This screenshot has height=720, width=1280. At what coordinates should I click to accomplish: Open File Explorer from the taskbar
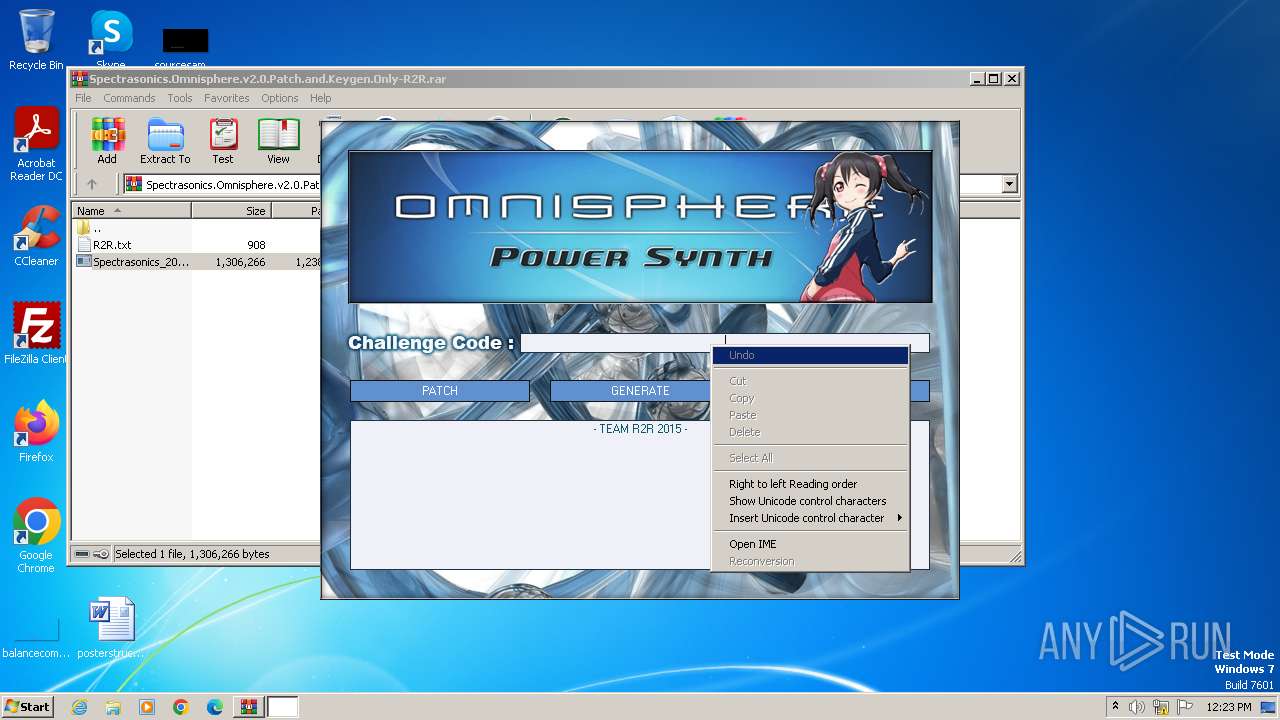(113, 707)
